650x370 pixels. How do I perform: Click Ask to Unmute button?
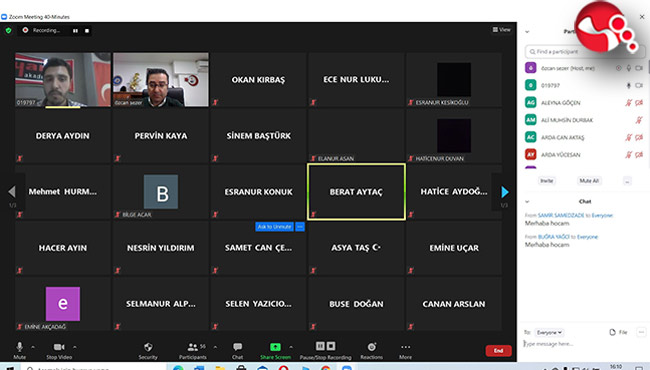click(274, 227)
